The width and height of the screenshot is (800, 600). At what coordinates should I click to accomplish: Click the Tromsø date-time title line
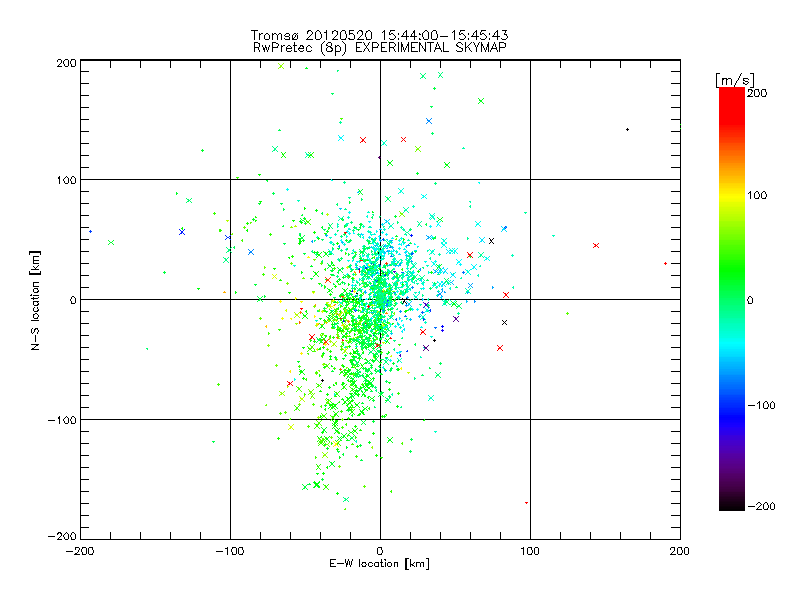[379, 35]
